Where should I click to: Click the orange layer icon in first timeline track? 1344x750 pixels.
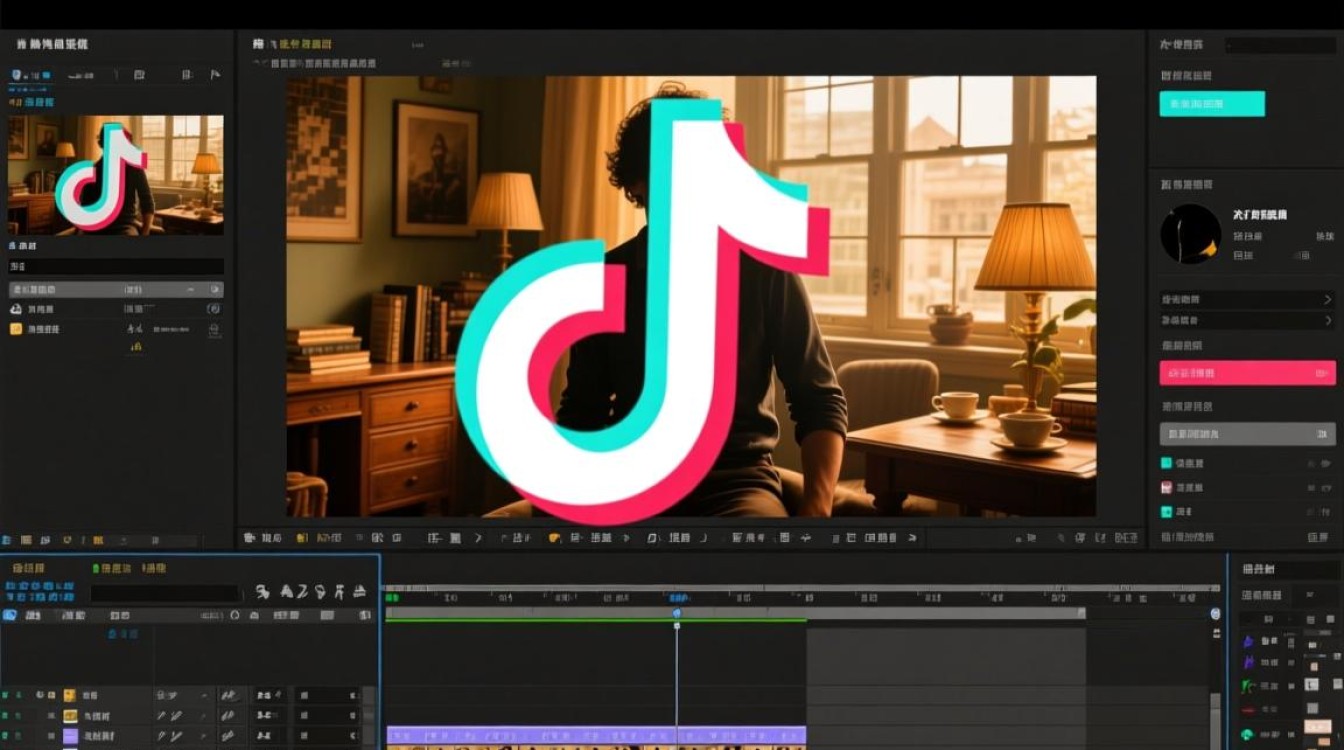(70, 695)
